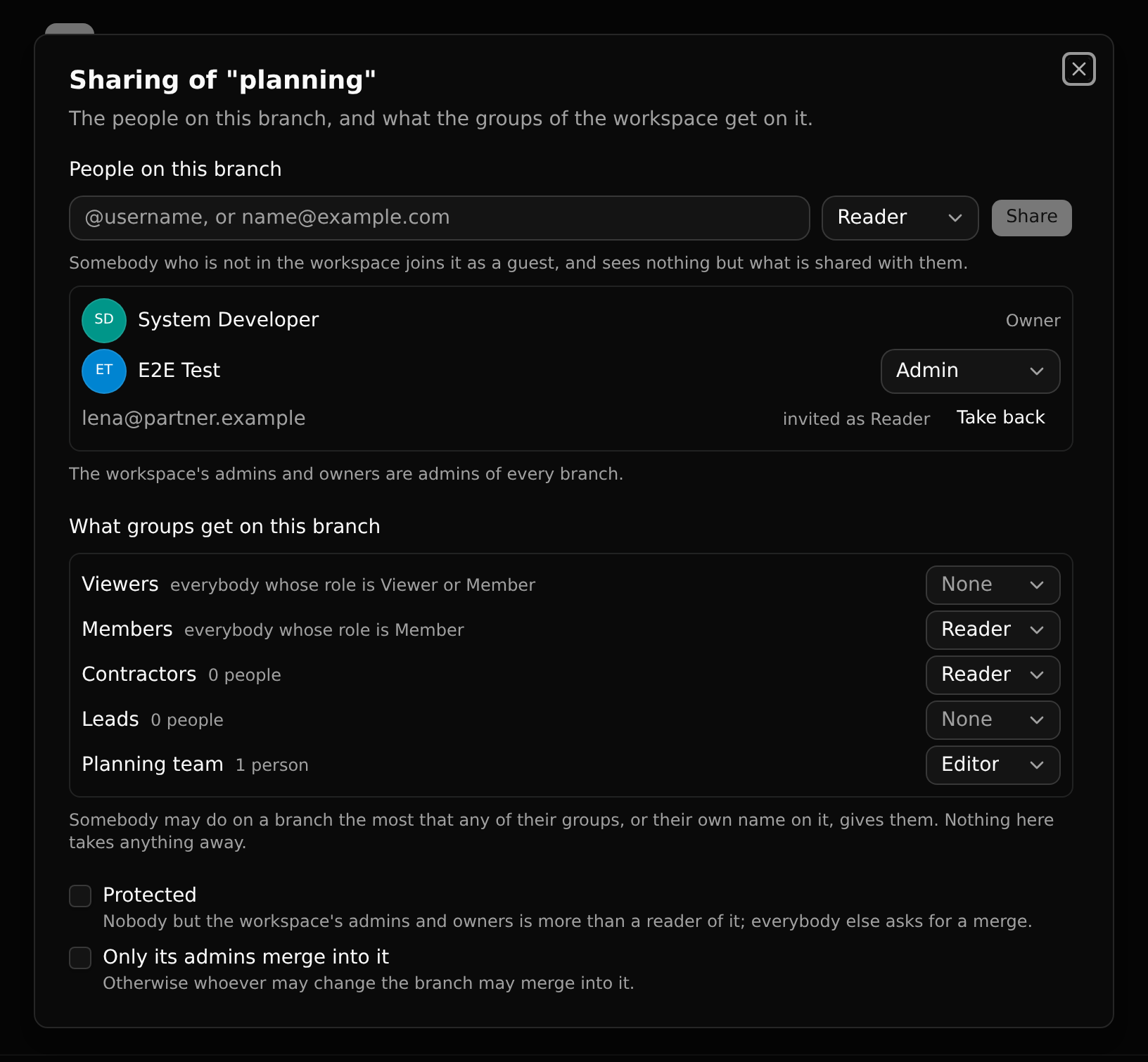Screen dimensions: 1148x1062
Task: Close the Sharing of planning dialog
Action: [1078, 69]
